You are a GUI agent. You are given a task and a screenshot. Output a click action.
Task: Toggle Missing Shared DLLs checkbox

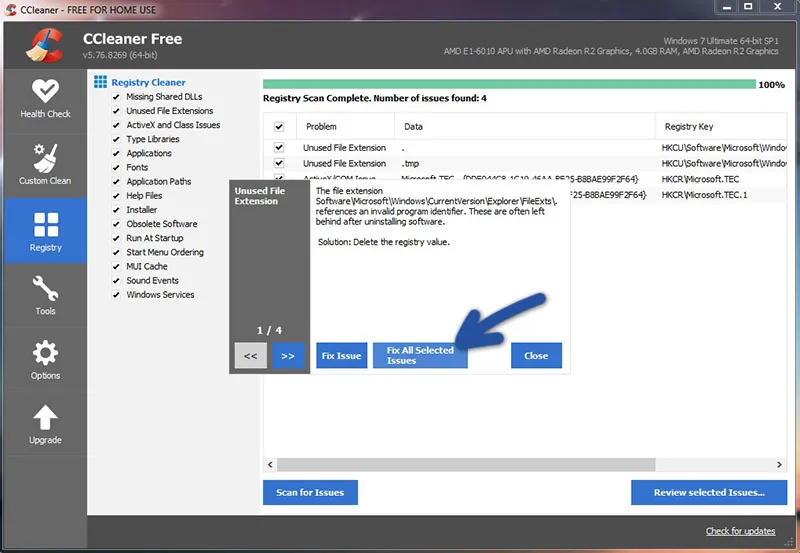coord(116,97)
